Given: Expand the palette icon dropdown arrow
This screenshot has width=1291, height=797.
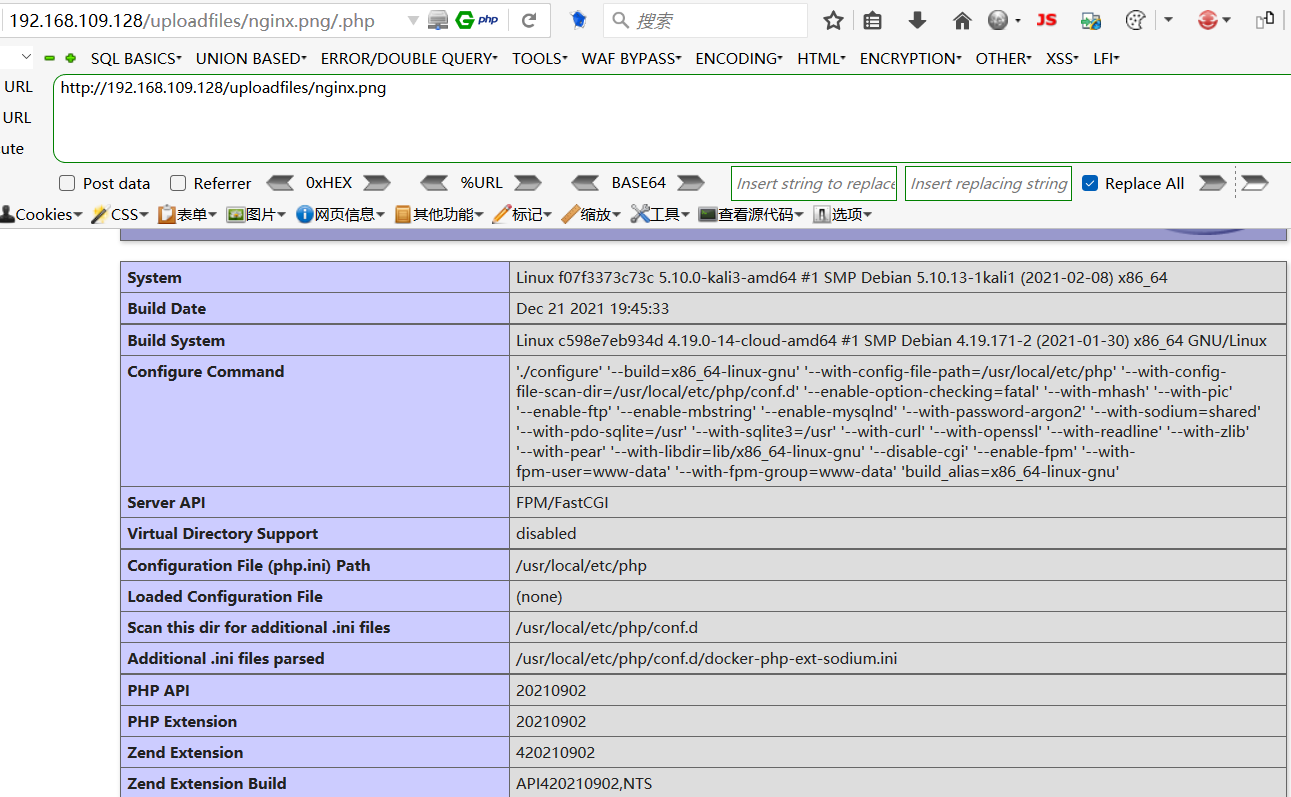Looking at the screenshot, I should [1168, 20].
